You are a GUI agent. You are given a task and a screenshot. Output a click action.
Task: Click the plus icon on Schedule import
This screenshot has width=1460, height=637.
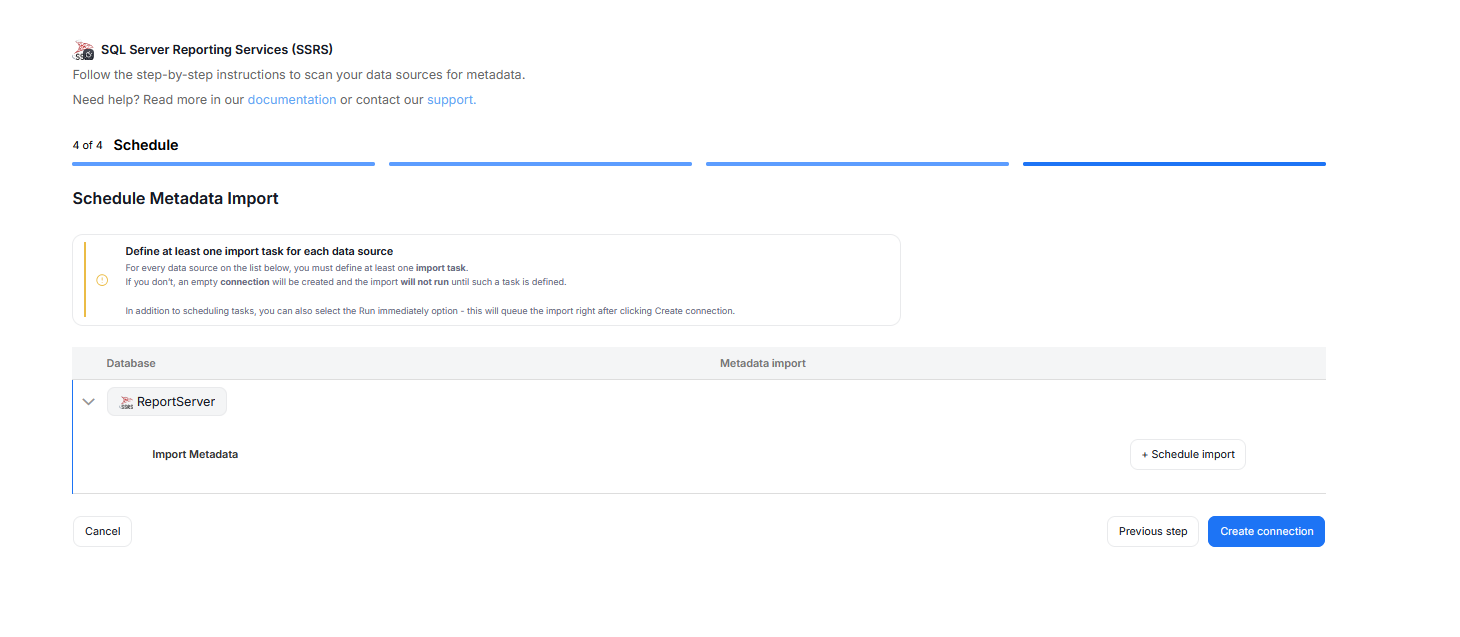[x=1145, y=455]
